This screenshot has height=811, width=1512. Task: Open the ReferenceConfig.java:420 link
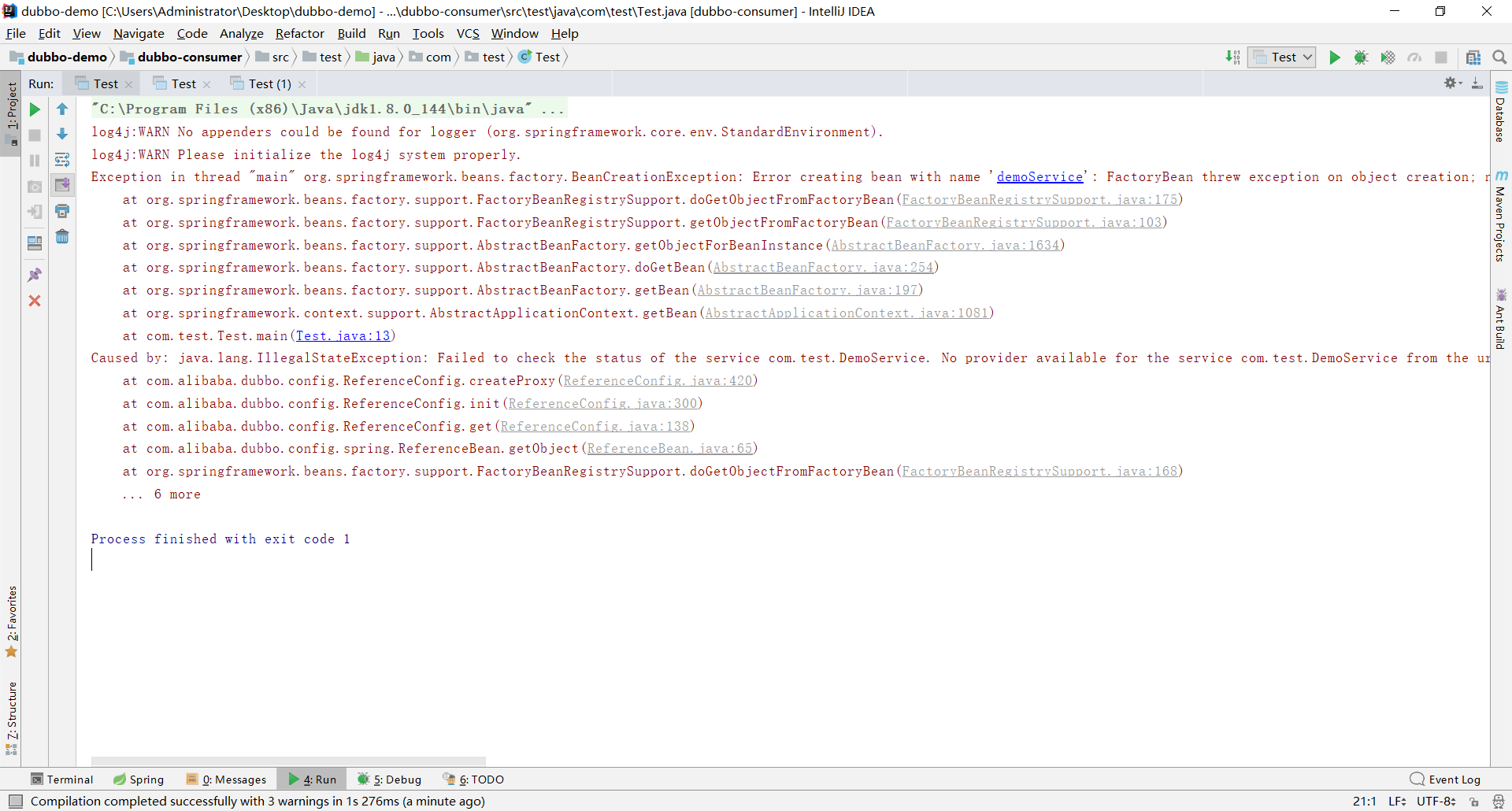658,381
